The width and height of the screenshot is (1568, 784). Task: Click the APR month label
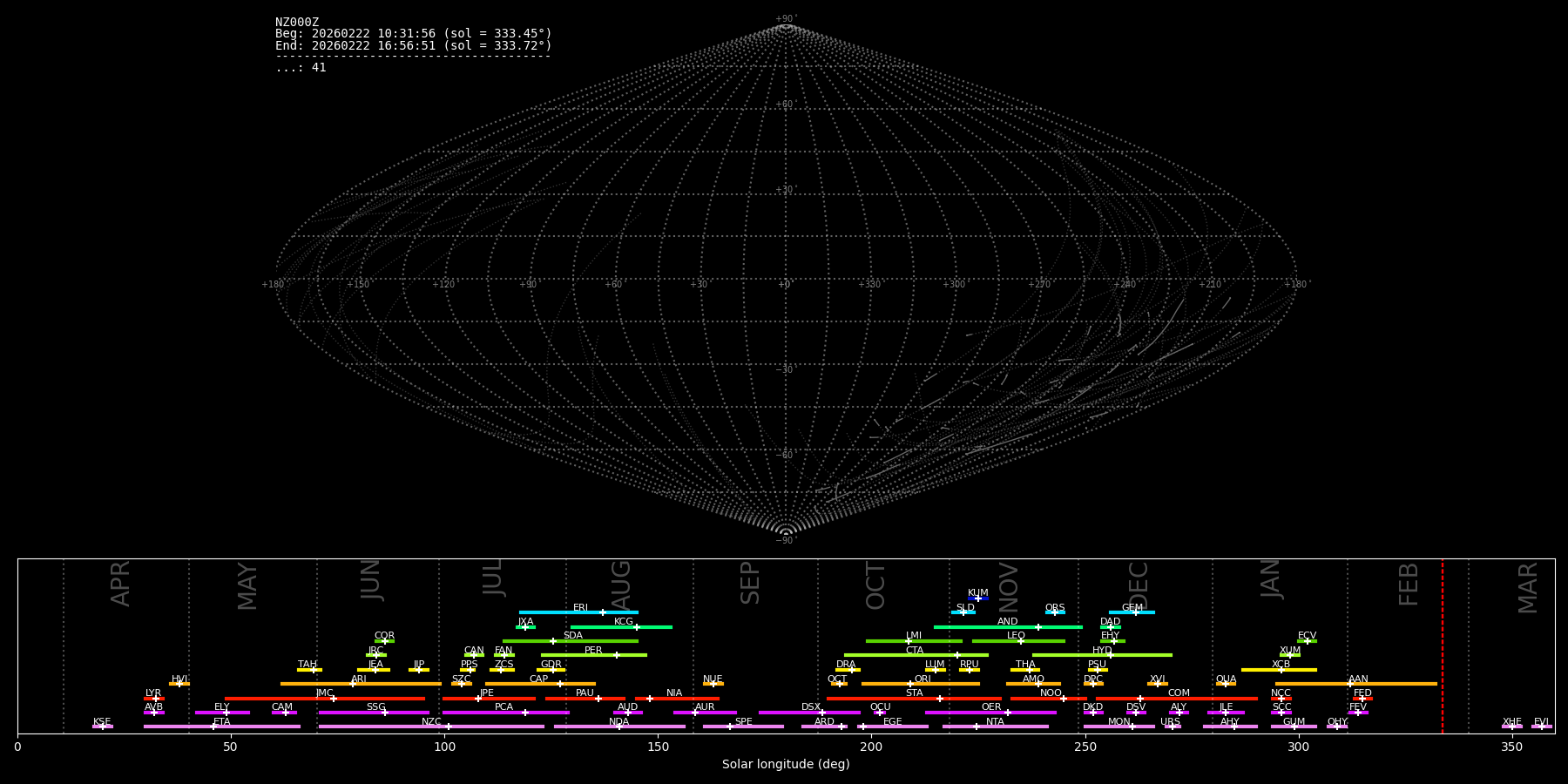[120, 585]
